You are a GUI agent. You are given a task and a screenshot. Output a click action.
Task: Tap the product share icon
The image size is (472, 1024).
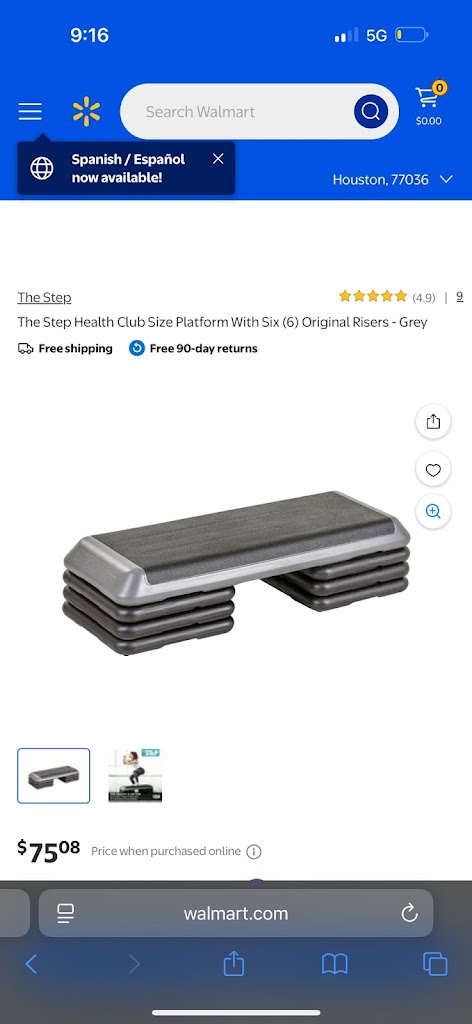[x=433, y=422]
